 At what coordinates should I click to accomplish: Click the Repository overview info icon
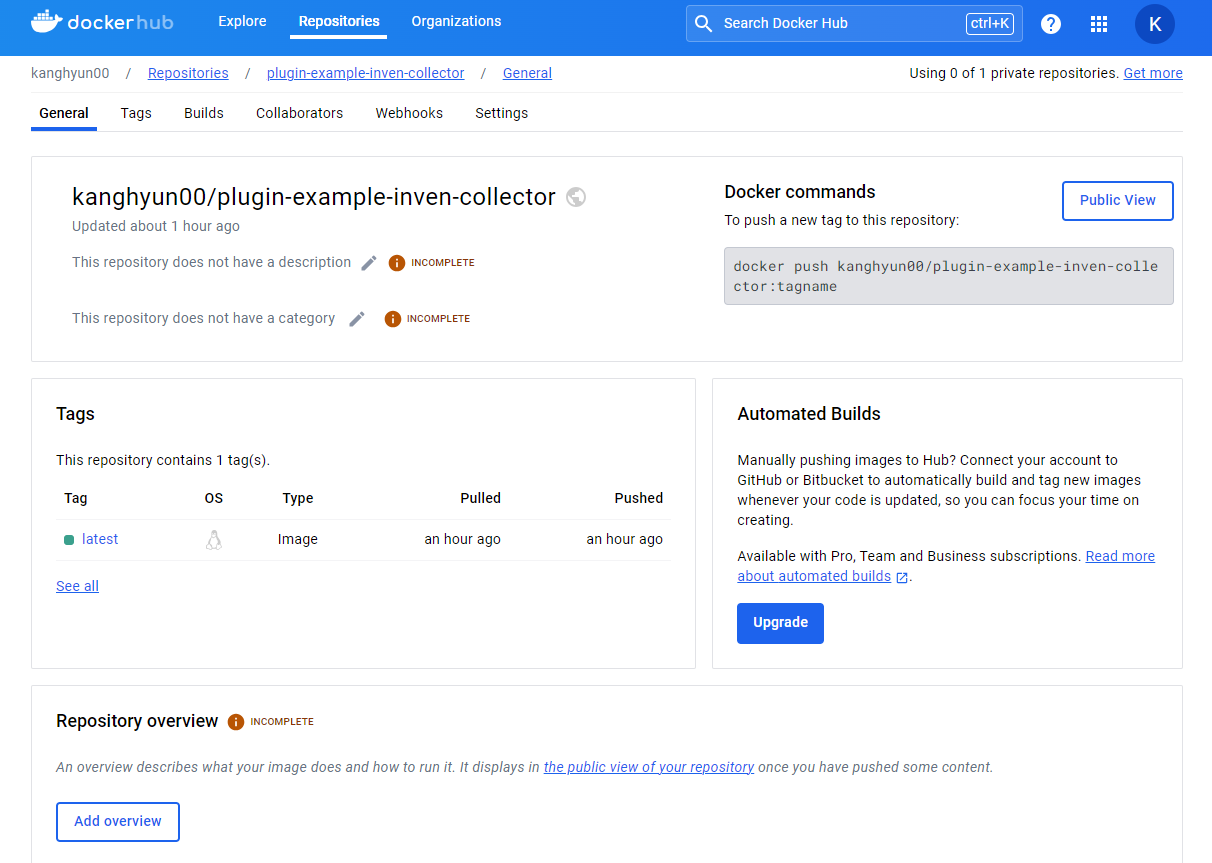point(236,722)
